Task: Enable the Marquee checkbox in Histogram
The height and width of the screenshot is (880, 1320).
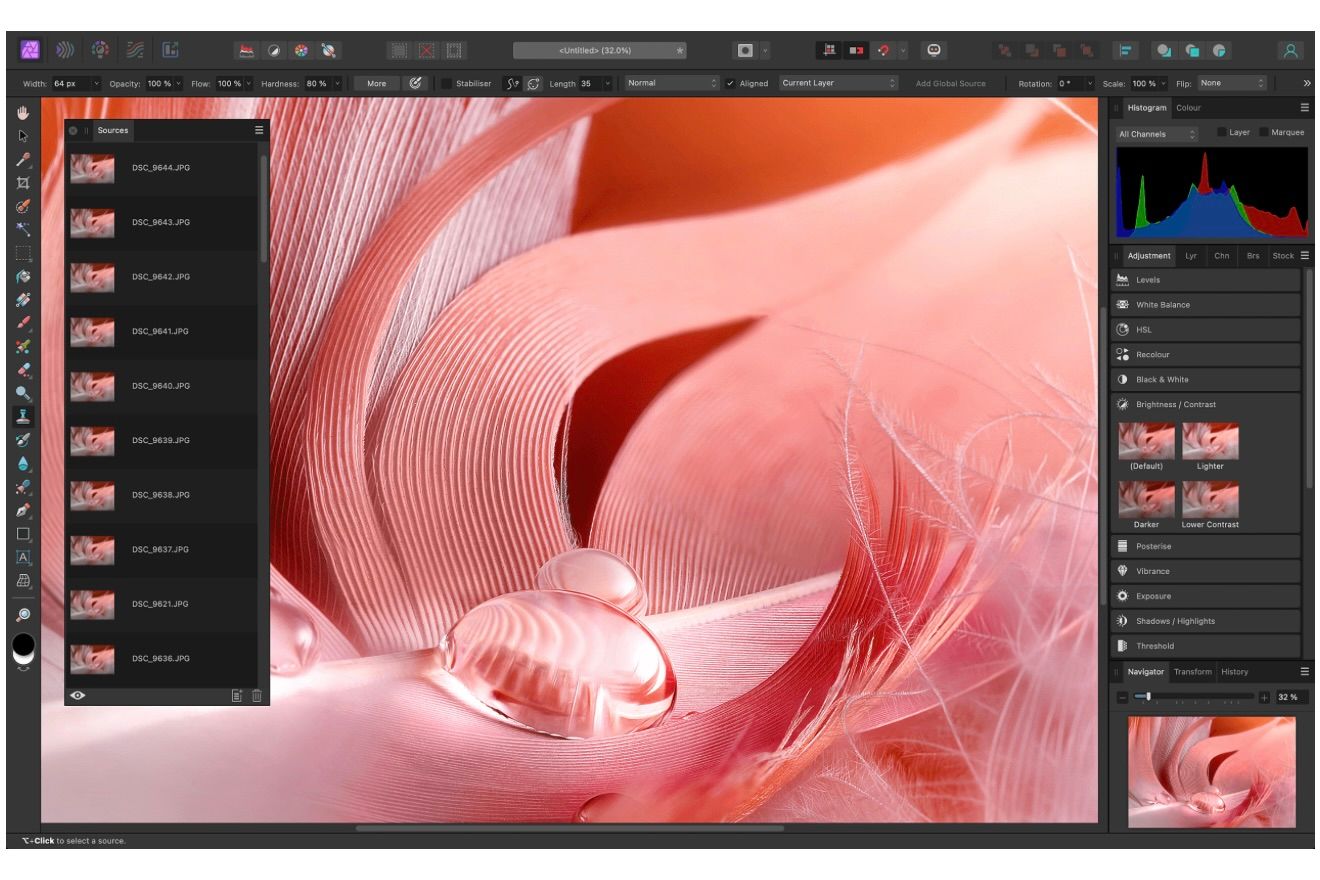Action: pos(1264,132)
